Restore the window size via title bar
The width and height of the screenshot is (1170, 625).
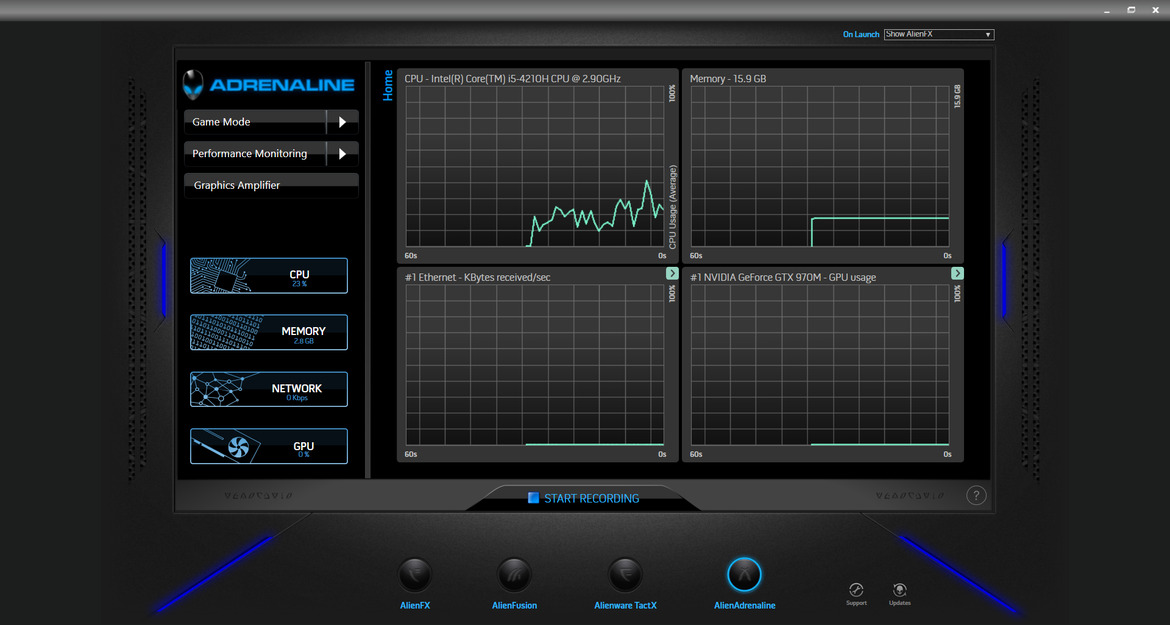(x=1131, y=10)
